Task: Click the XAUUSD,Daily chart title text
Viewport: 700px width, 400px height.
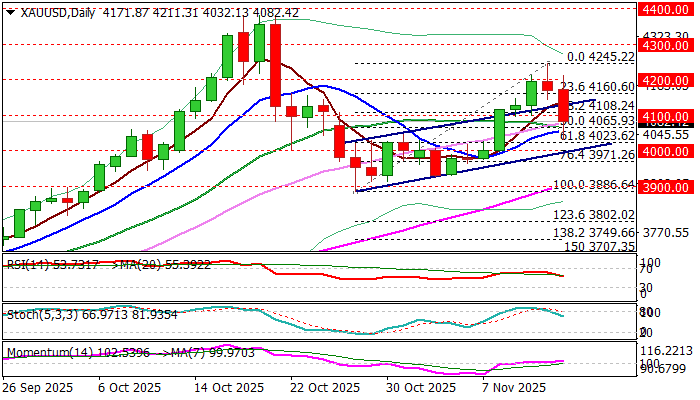Action: tap(58, 13)
